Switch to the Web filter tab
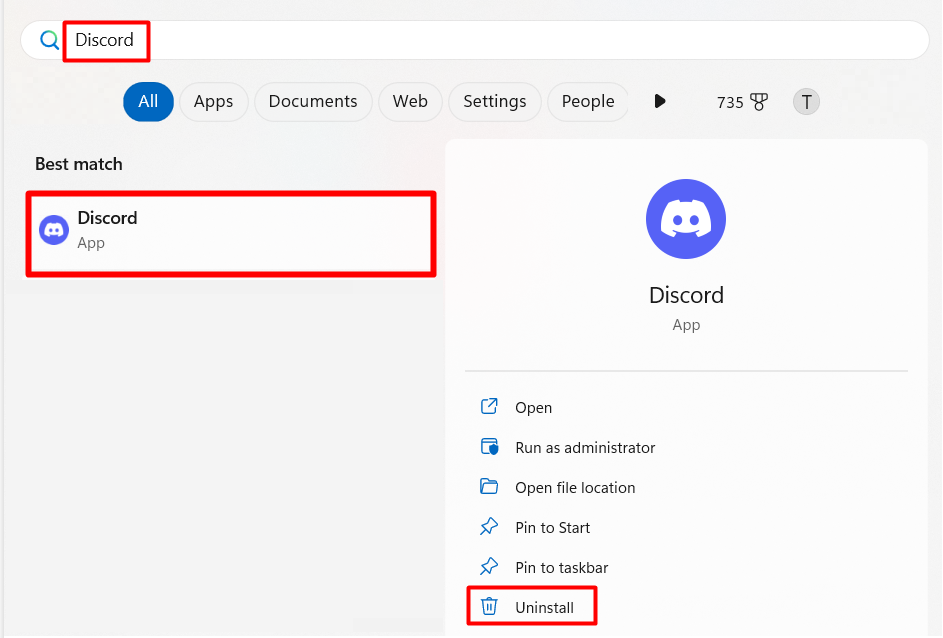Screen dimensions: 943x638 pyautogui.click(x=410, y=102)
